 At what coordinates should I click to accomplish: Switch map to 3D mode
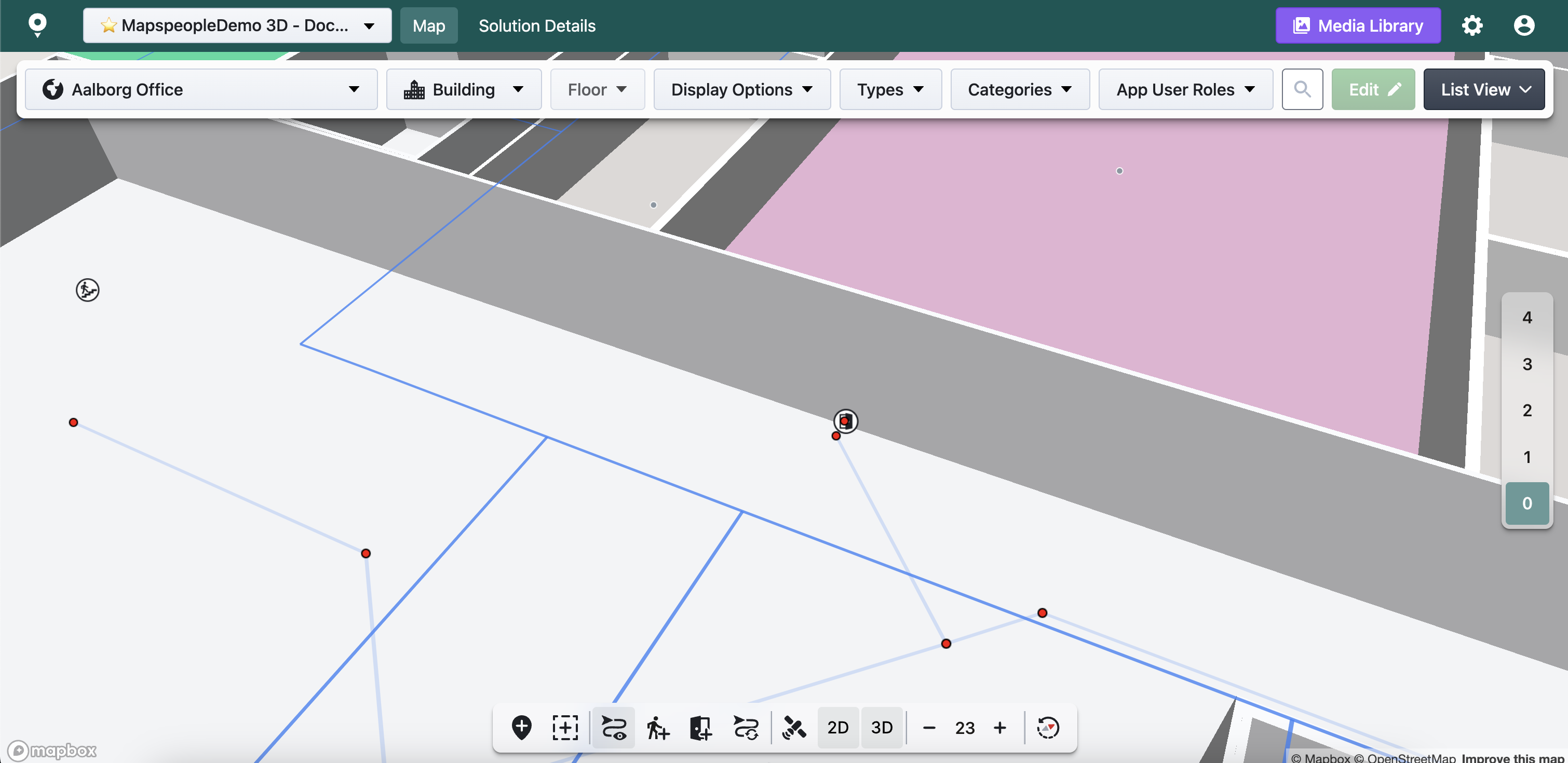click(x=882, y=727)
